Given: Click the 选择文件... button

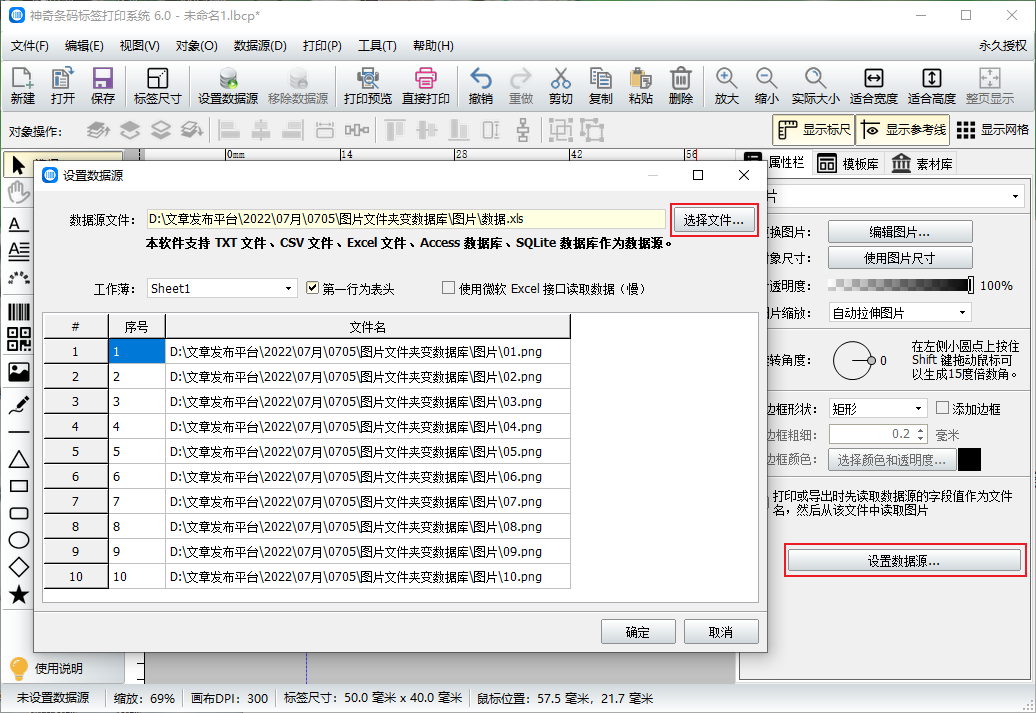Looking at the screenshot, I should pyautogui.click(x=714, y=220).
